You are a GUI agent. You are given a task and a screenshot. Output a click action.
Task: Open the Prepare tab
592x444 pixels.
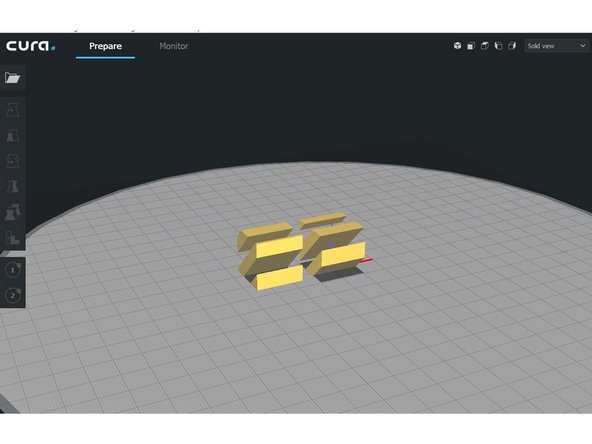[x=105, y=46]
